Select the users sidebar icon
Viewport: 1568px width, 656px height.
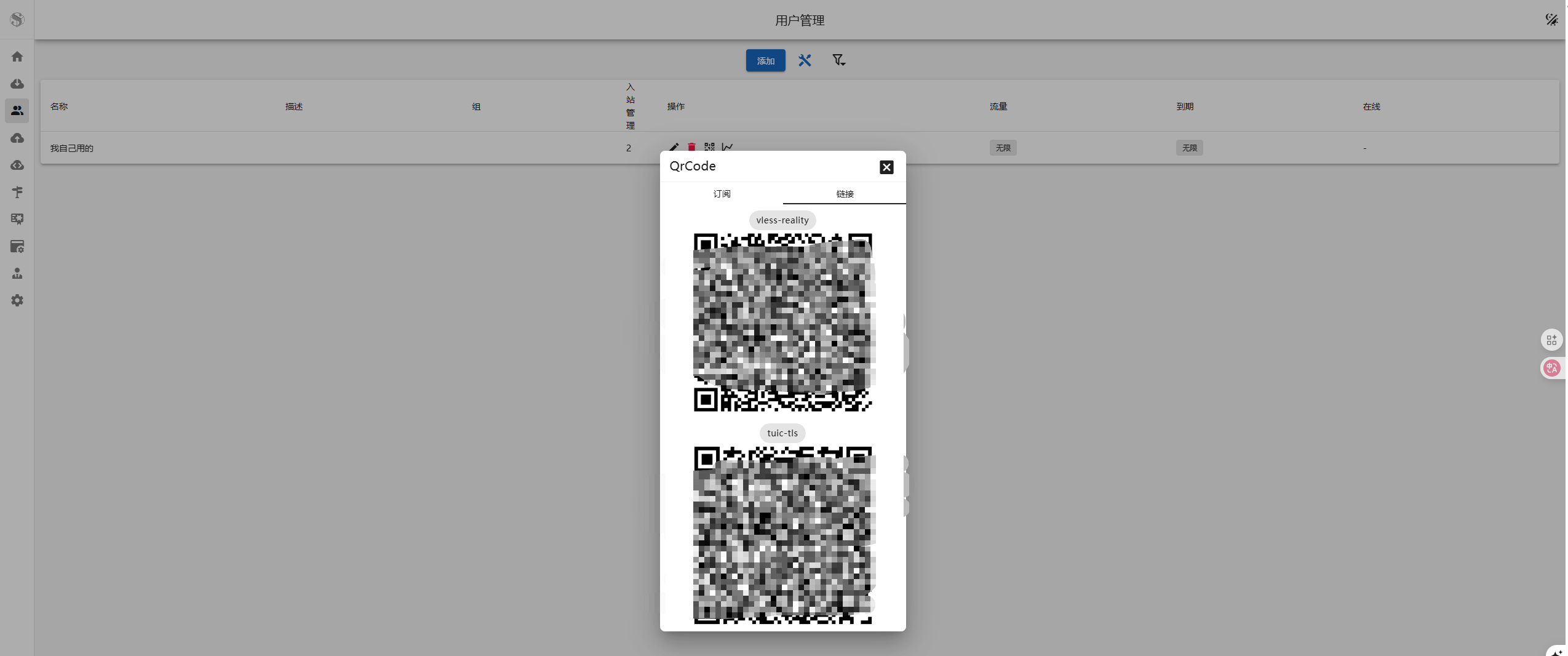pos(17,111)
